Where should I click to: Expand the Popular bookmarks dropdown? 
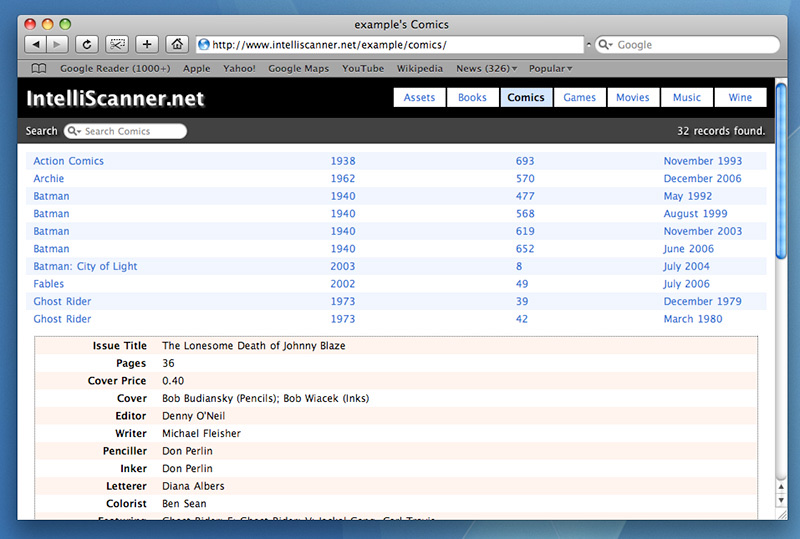[550, 69]
